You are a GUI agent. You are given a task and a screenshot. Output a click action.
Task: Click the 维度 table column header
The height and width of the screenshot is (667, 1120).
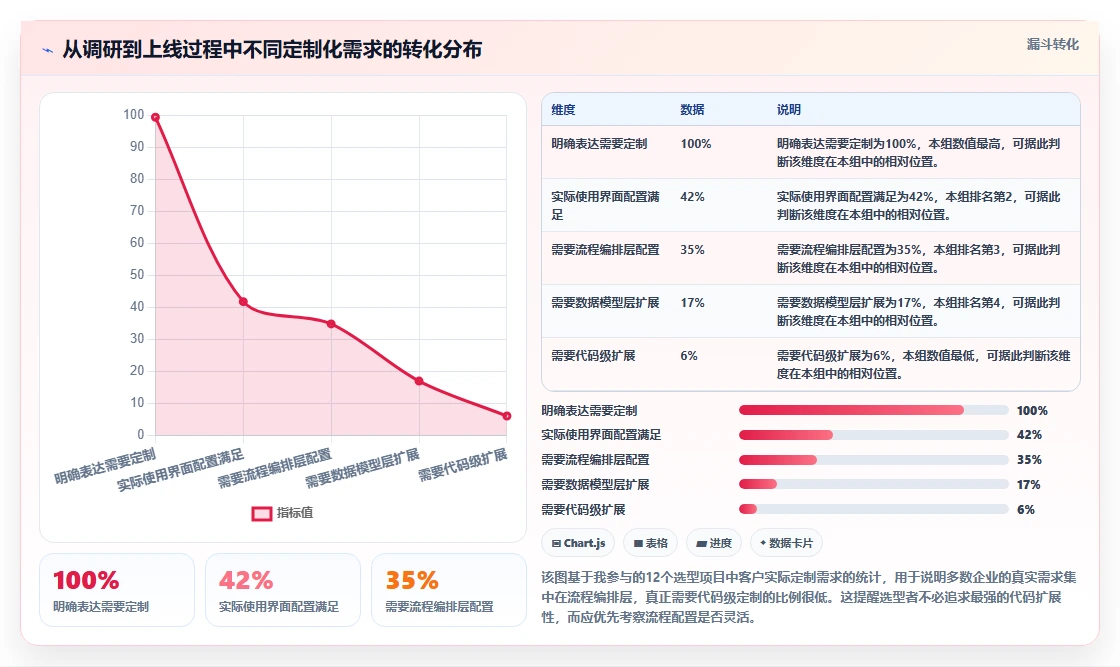[x=563, y=110]
